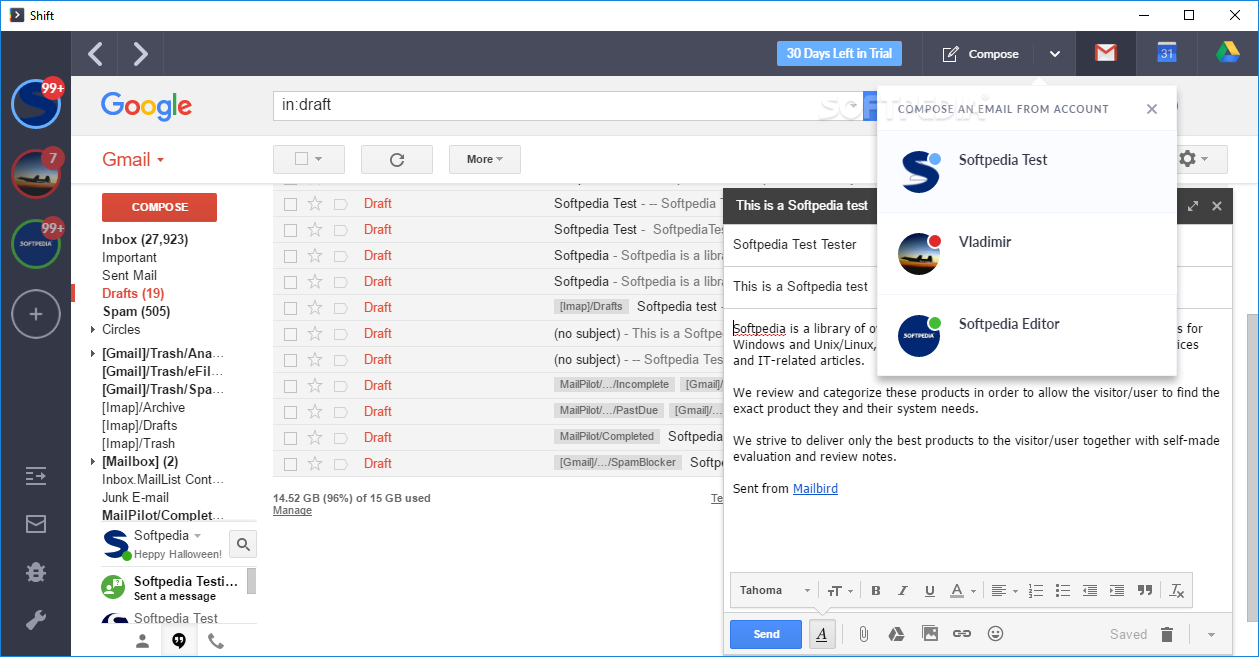Star the SpamBlocker draft row

tap(315, 463)
